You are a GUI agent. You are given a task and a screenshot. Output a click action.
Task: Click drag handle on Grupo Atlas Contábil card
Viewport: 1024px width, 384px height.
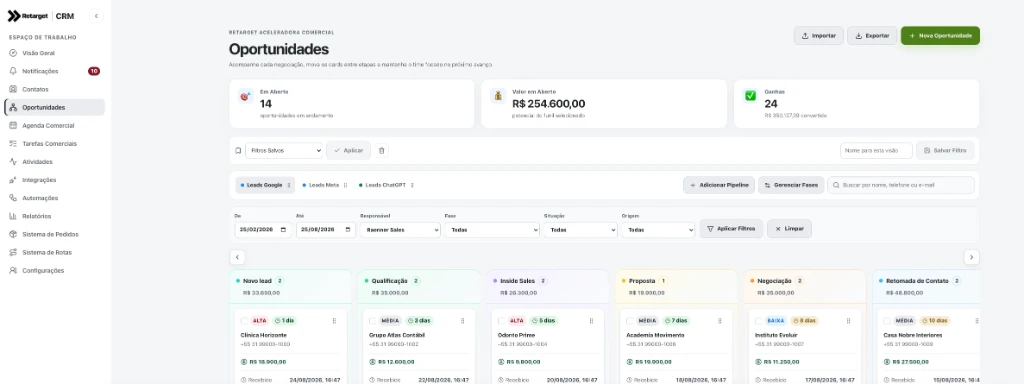[x=462, y=321]
